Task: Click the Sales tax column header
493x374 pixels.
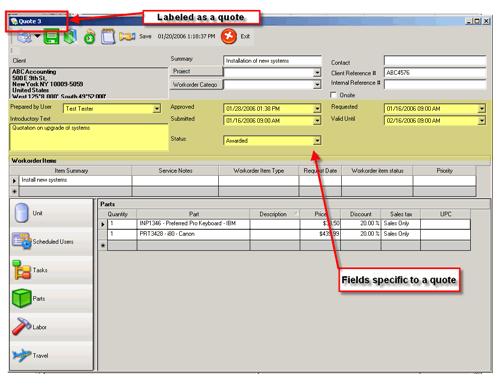Action: [x=401, y=214]
